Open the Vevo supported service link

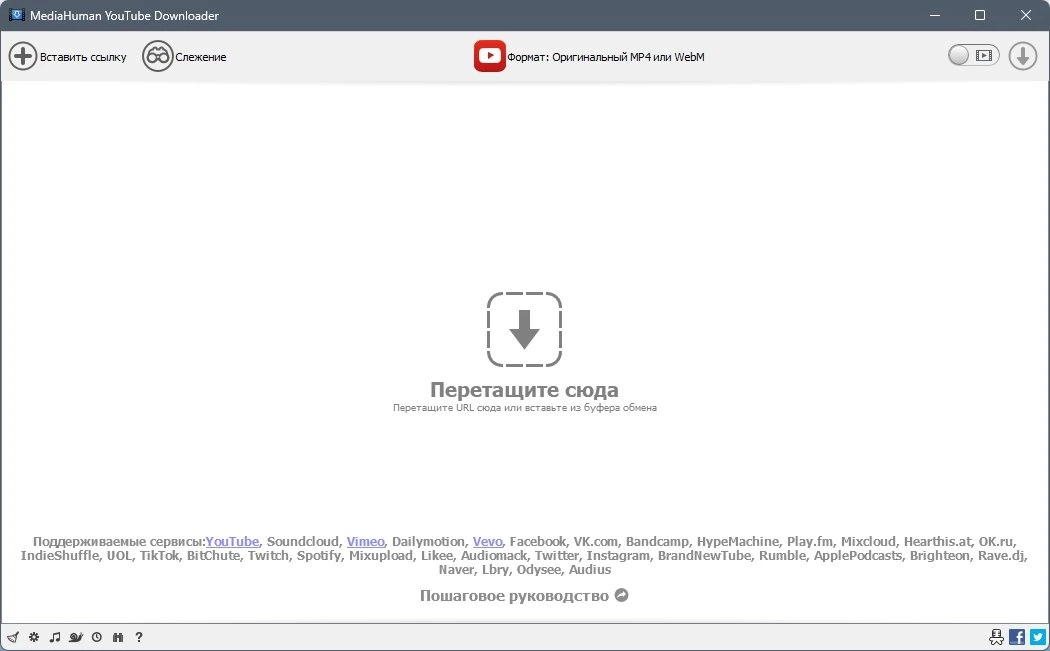[488, 541]
